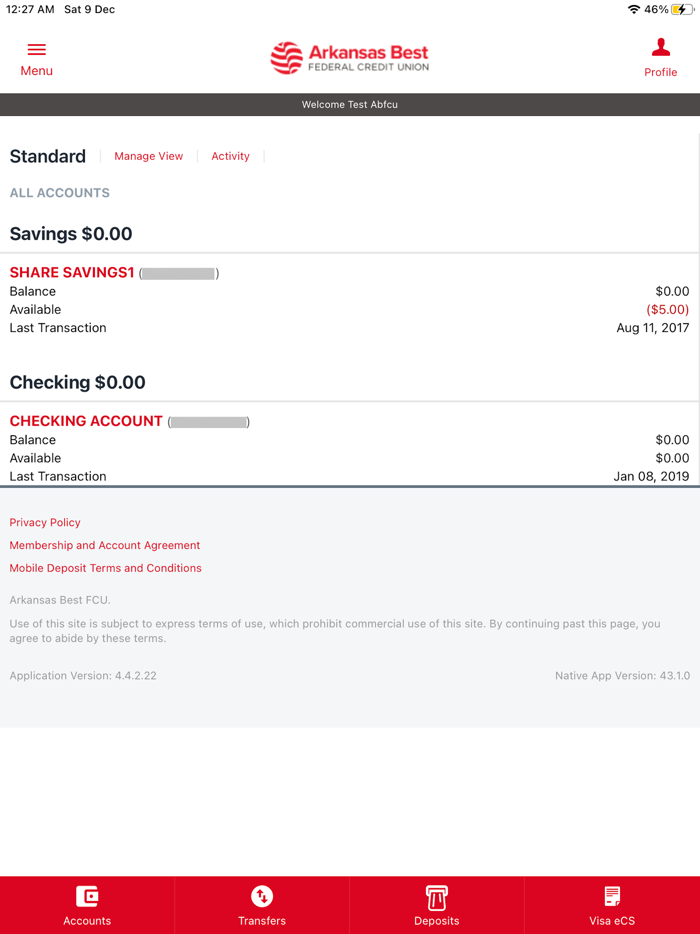Open the Manage View option
The image size is (700, 934).
point(148,156)
